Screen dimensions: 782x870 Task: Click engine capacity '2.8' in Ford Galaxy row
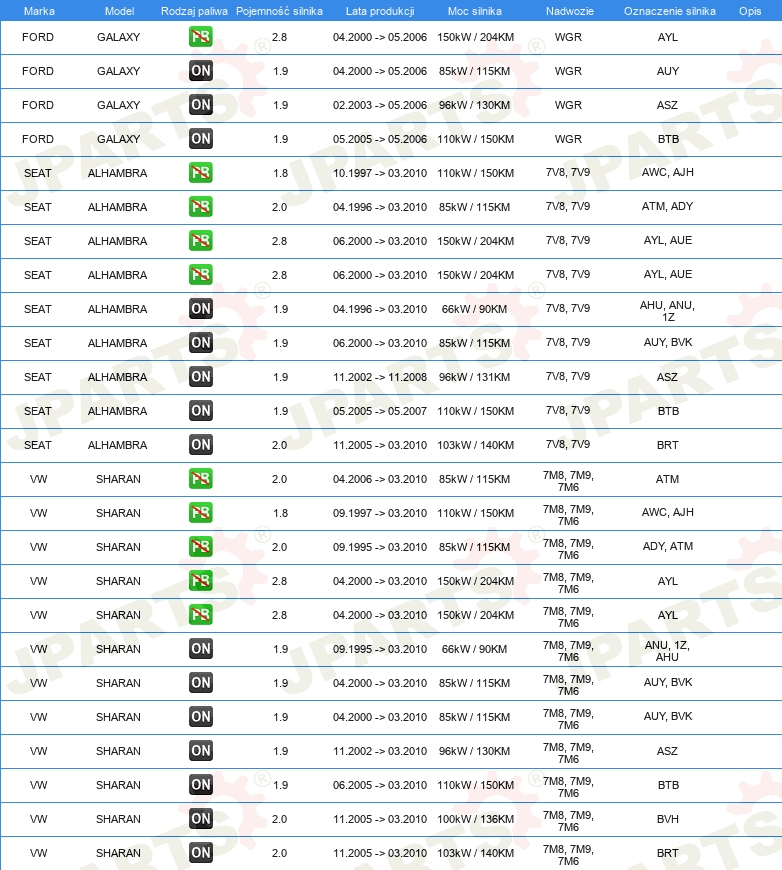279,37
